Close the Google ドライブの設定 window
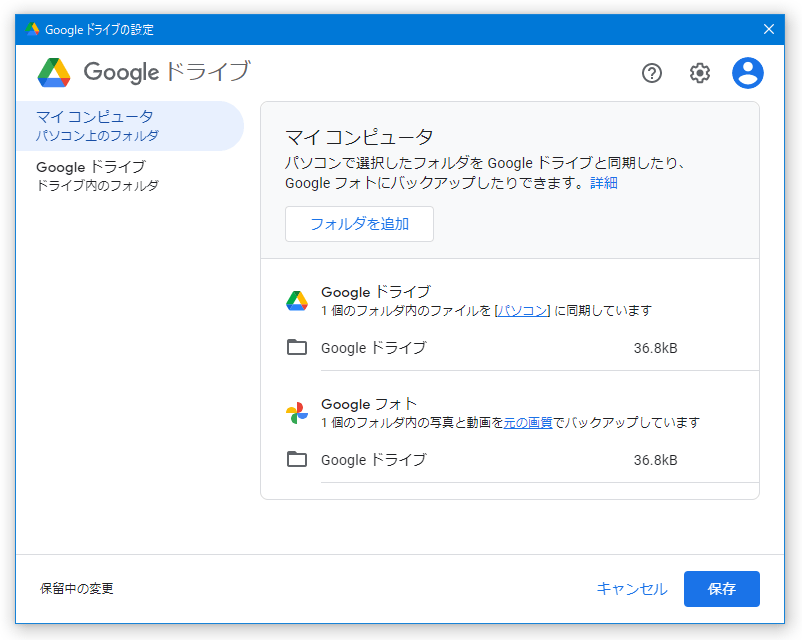Viewport: 802px width, 640px height. coord(768,29)
